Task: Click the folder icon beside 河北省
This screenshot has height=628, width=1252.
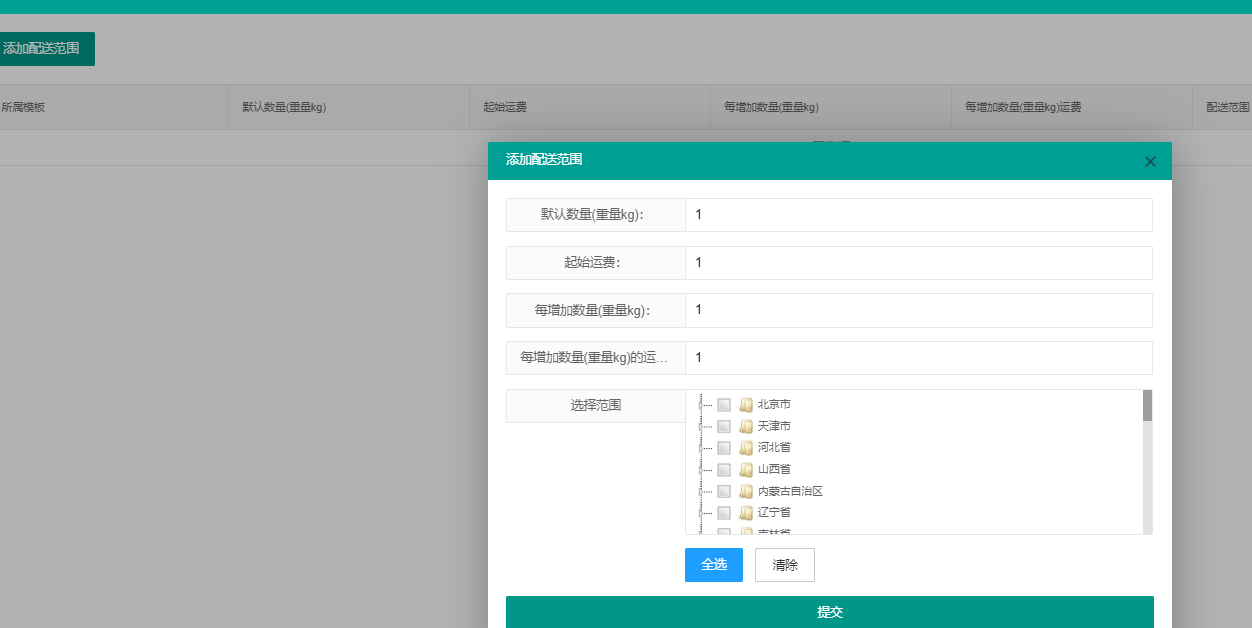Action: tap(745, 448)
